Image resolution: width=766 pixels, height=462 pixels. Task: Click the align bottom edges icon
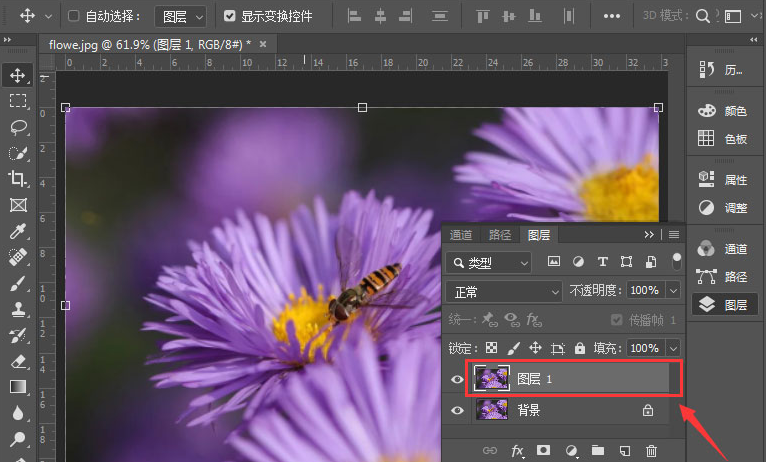coord(535,16)
